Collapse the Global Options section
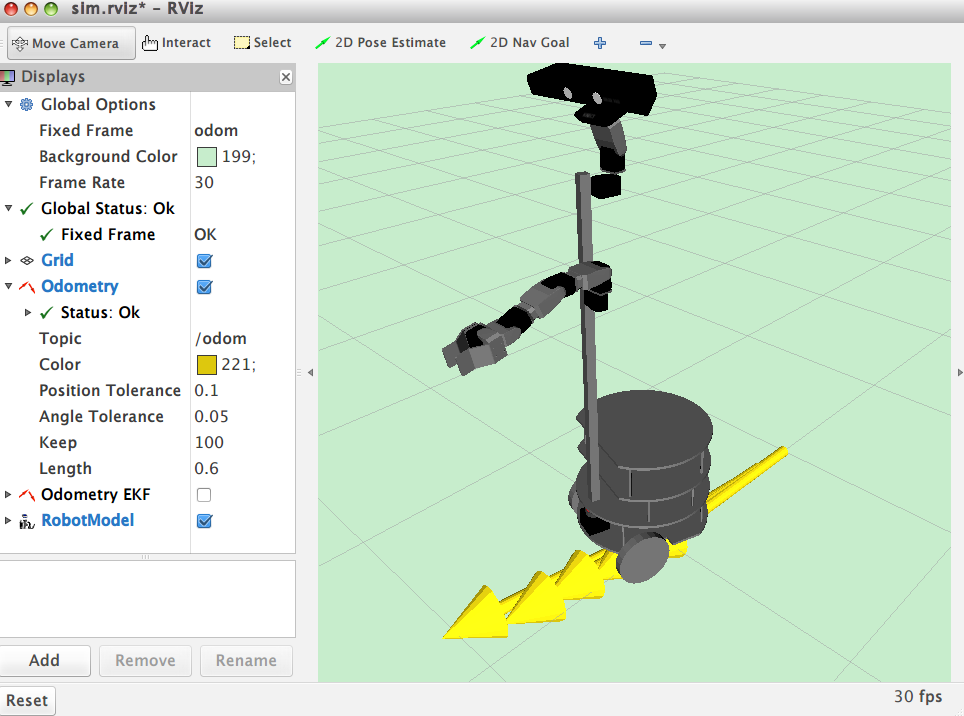The height and width of the screenshot is (716, 964). point(9,104)
